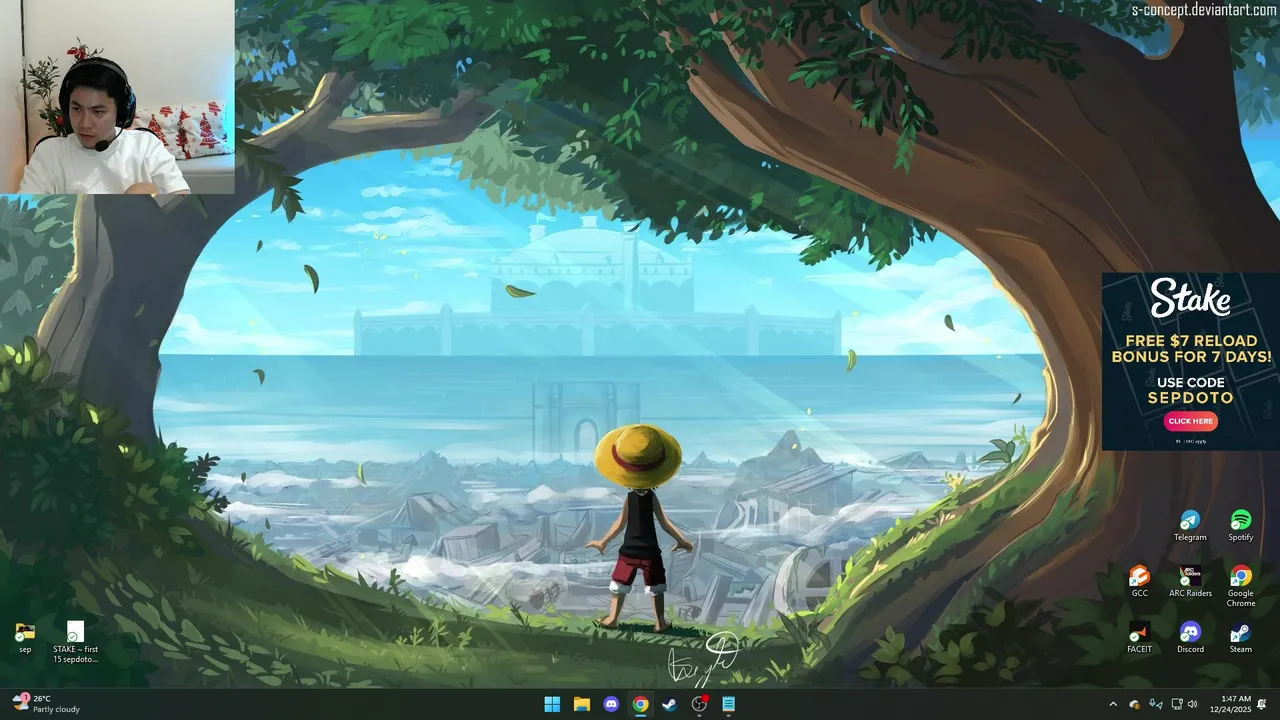The width and height of the screenshot is (1280, 720).
Task: Select the ARC Raiders desktop shortcut
Action: click(x=1190, y=581)
